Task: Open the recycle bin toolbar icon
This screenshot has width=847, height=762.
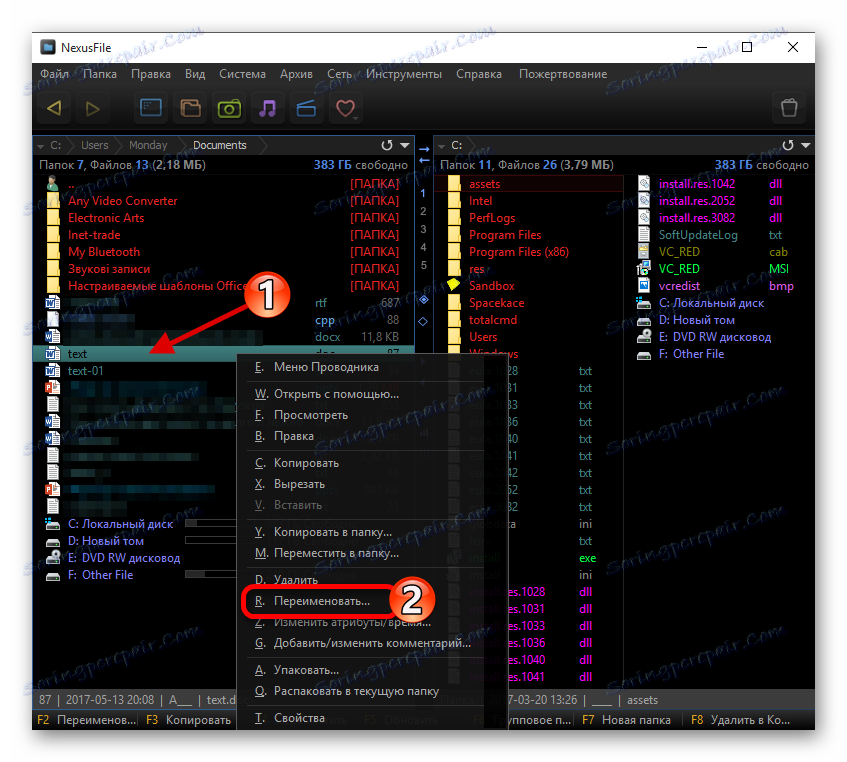Action: tap(789, 108)
